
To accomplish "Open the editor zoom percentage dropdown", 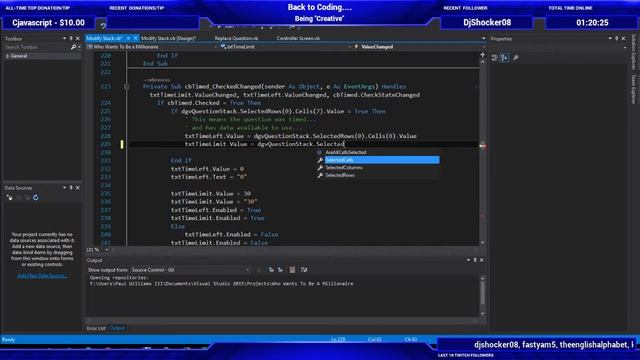I will [107, 250].
